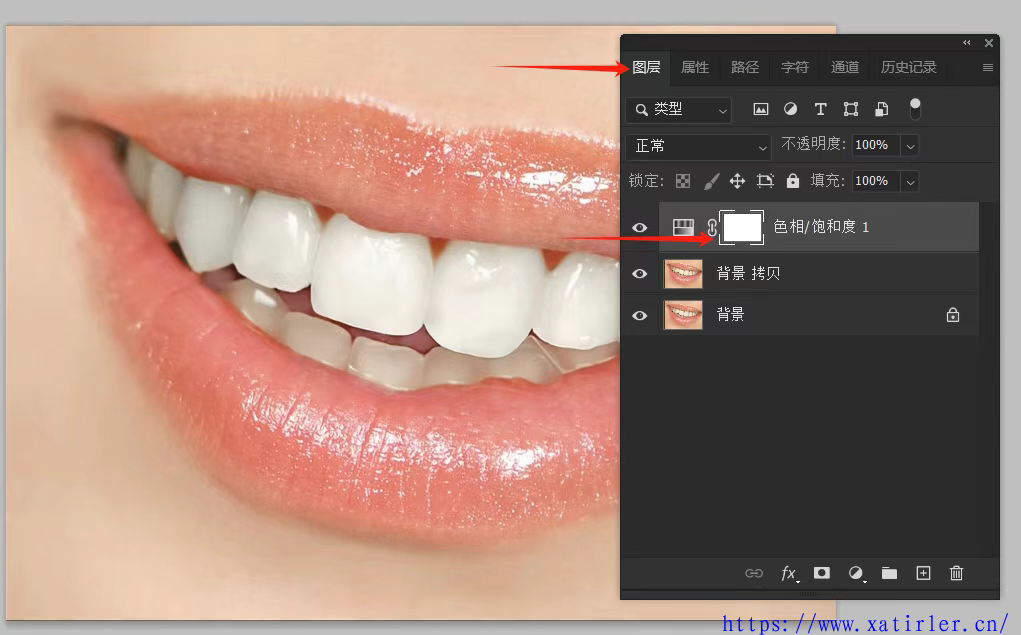Hide the 色相/饱和度 1 adjustment layer

tap(640, 228)
